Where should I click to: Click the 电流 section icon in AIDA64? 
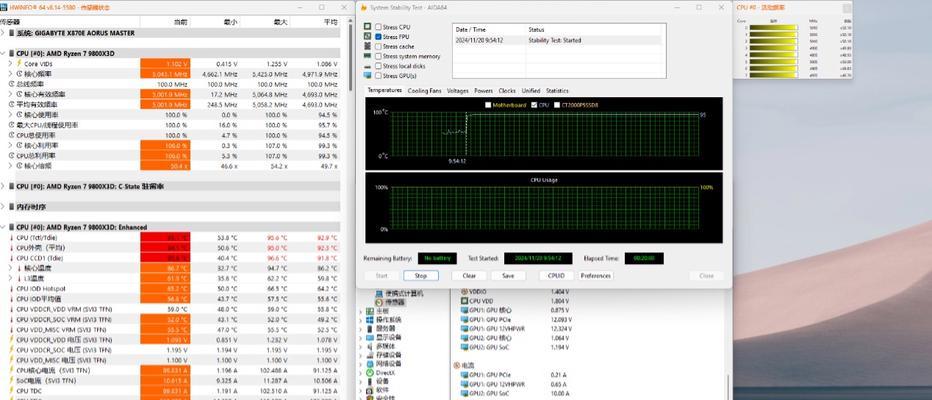(x=456, y=365)
